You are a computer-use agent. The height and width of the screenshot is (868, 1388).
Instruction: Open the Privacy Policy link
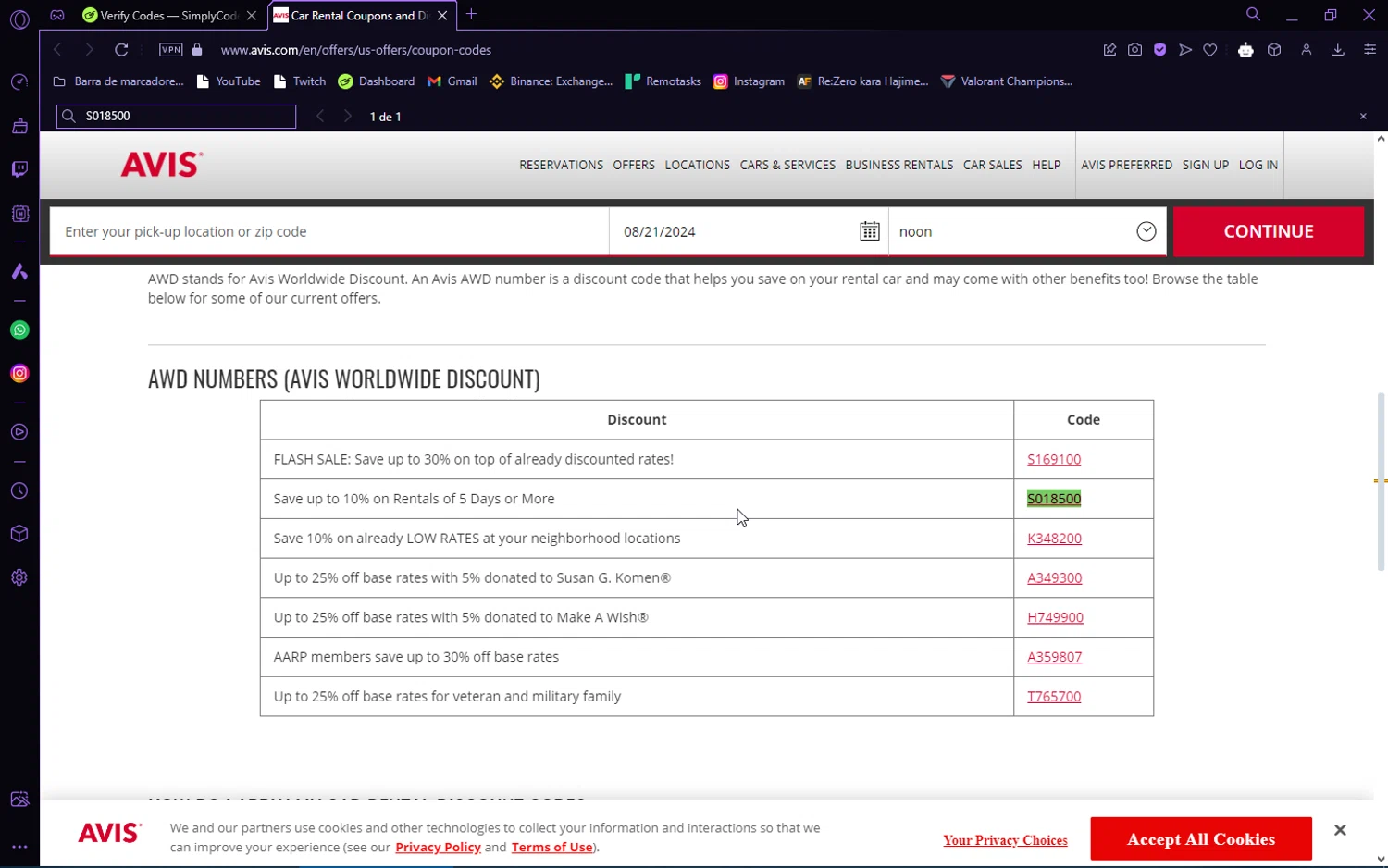pos(438,848)
